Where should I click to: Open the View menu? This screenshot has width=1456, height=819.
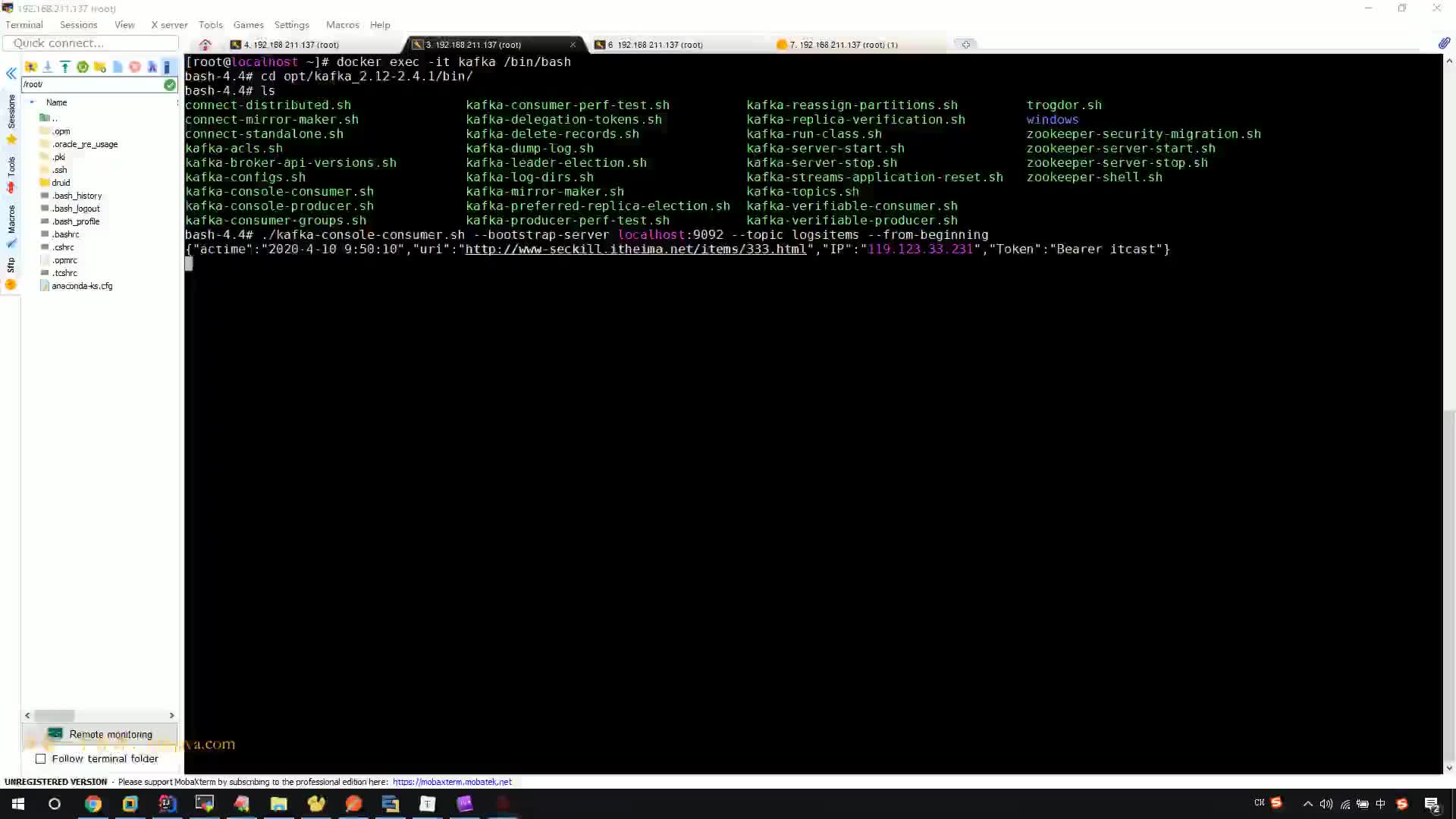(124, 25)
